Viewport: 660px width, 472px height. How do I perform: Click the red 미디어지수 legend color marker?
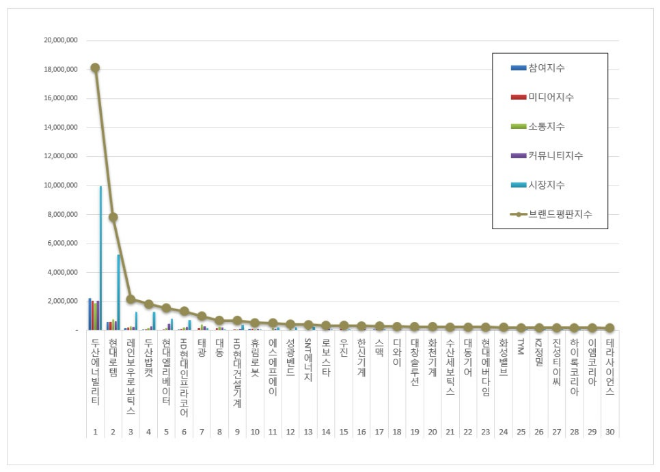click(x=518, y=97)
